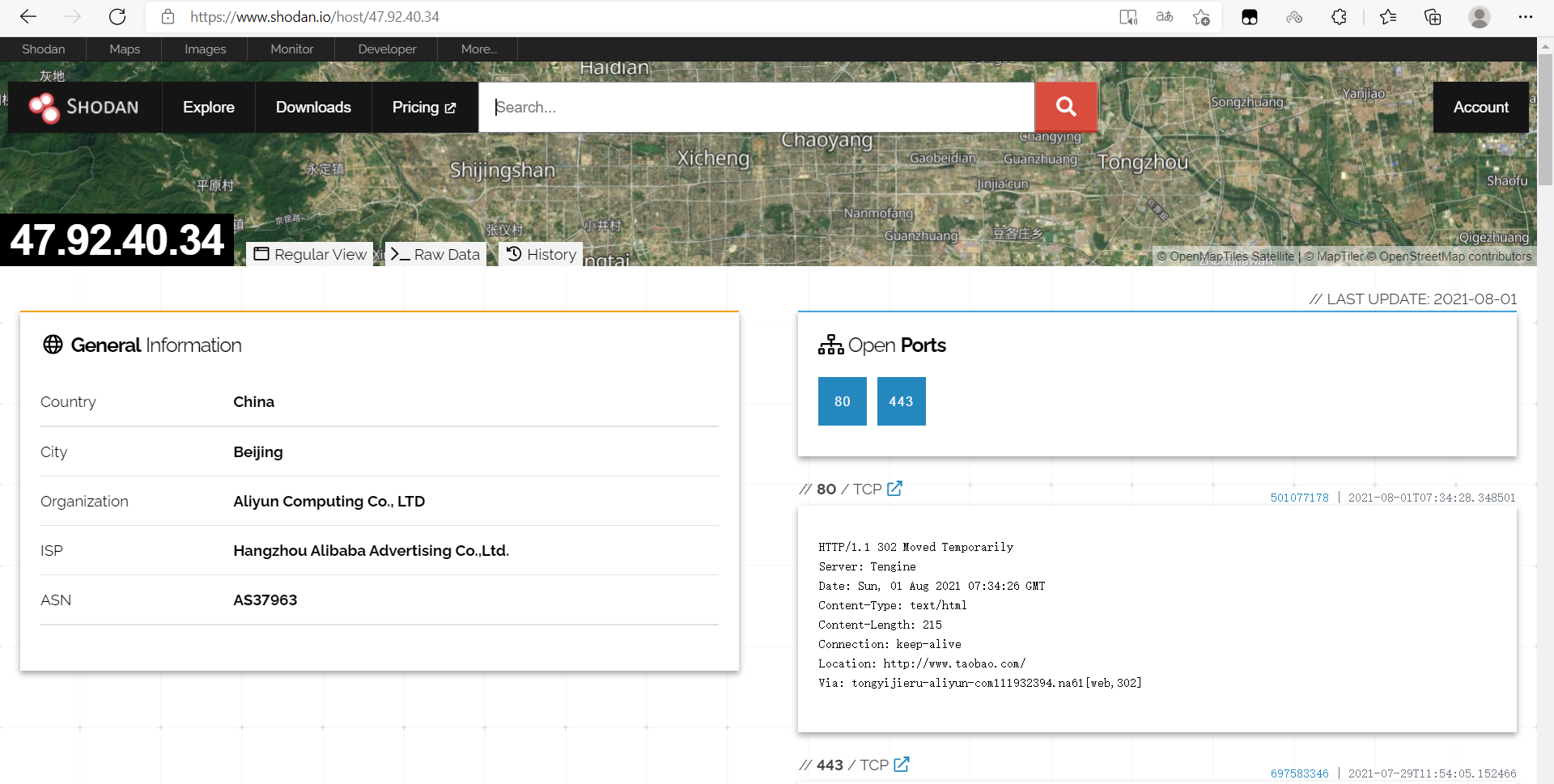Viewport: 1554px width, 784px height.
Task: Expand the More... top menu
Action: pyautogui.click(x=478, y=49)
